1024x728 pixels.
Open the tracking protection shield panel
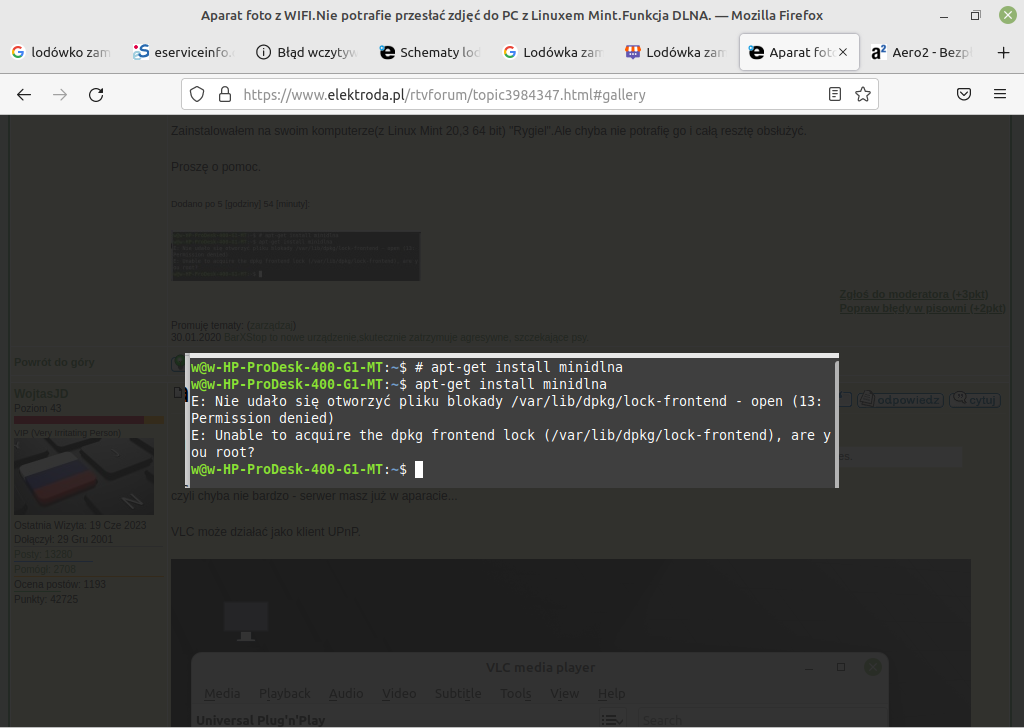tap(196, 94)
